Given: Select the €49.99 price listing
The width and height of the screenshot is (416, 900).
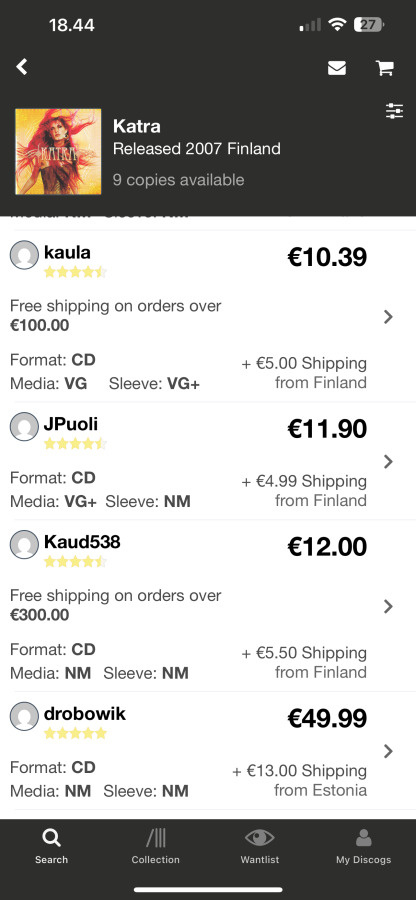Looking at the screenshot, I should [x=327, y=718].
